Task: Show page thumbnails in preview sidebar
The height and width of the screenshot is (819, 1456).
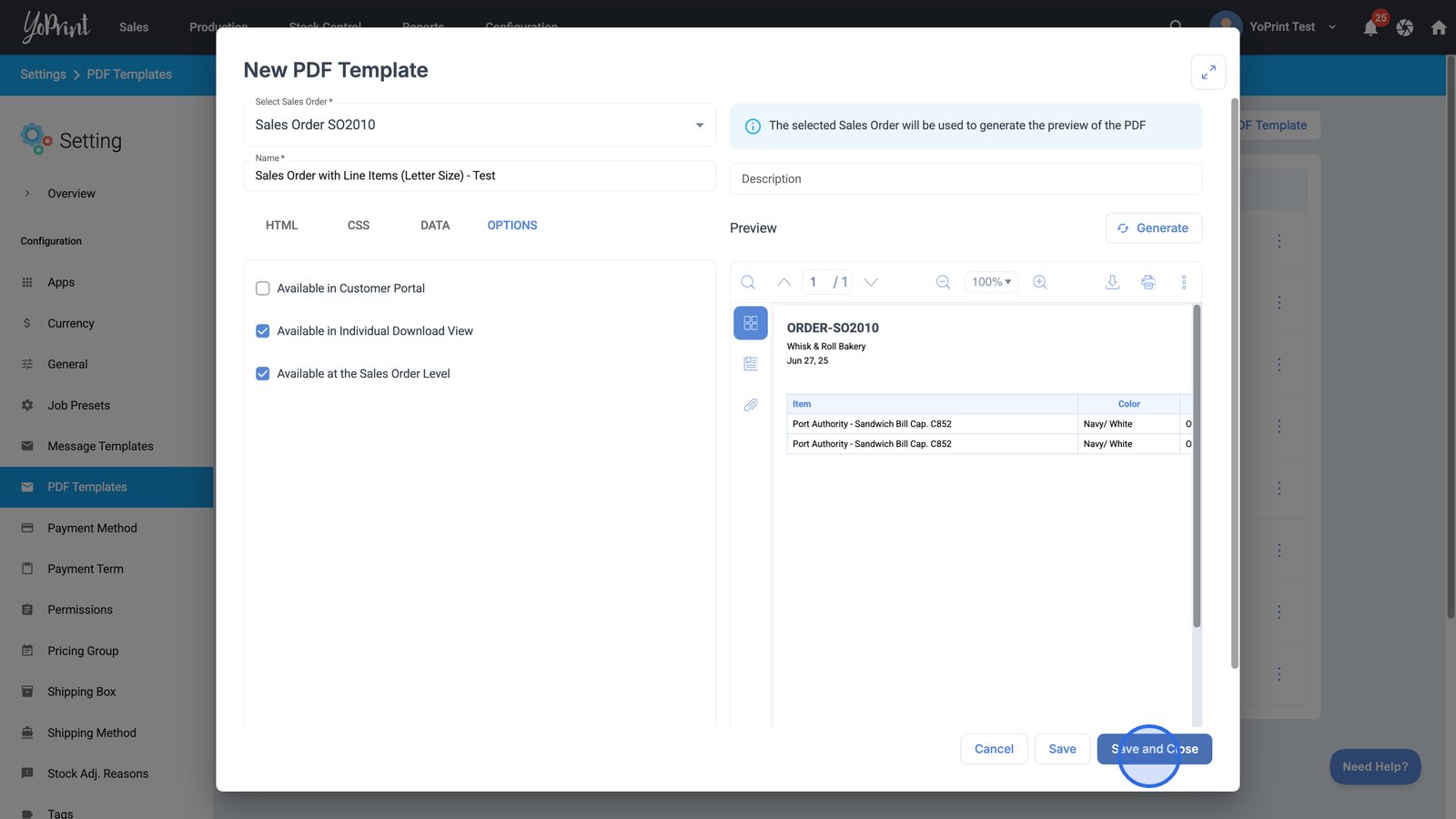Action: coord(751,323)
